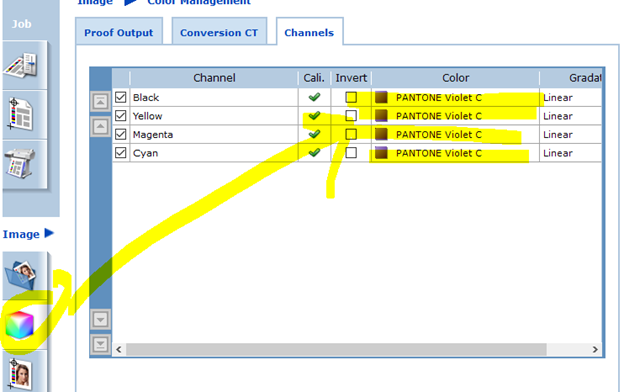Click the horizontal scrollbar right arrow

pyautogui.click(x=595, y=349)
